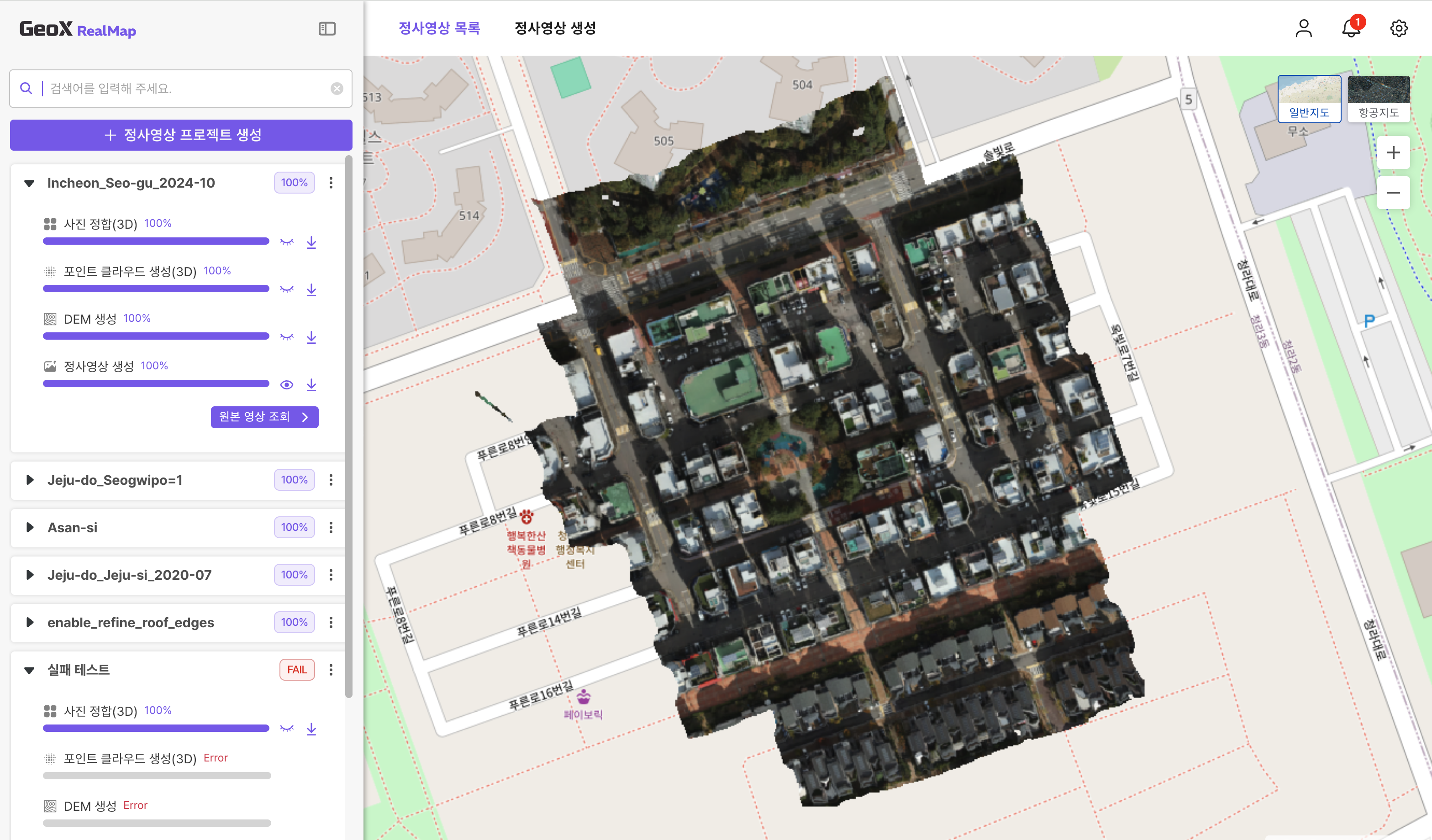Expand Asan-si project
This screenshot has height=840, width=1432.
(x=30, y=528)
